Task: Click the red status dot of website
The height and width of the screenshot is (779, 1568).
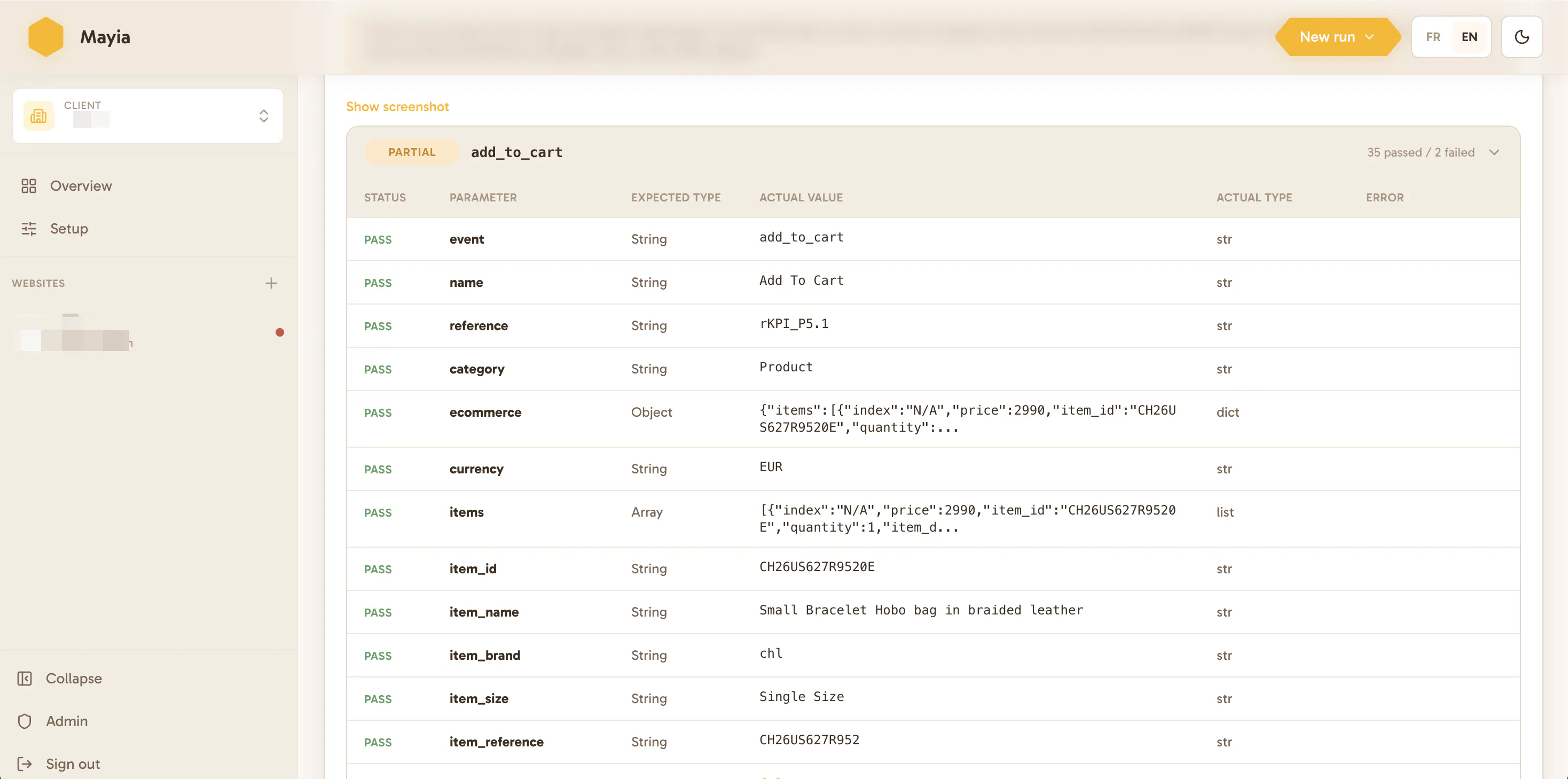Action: tap(279, 332)
